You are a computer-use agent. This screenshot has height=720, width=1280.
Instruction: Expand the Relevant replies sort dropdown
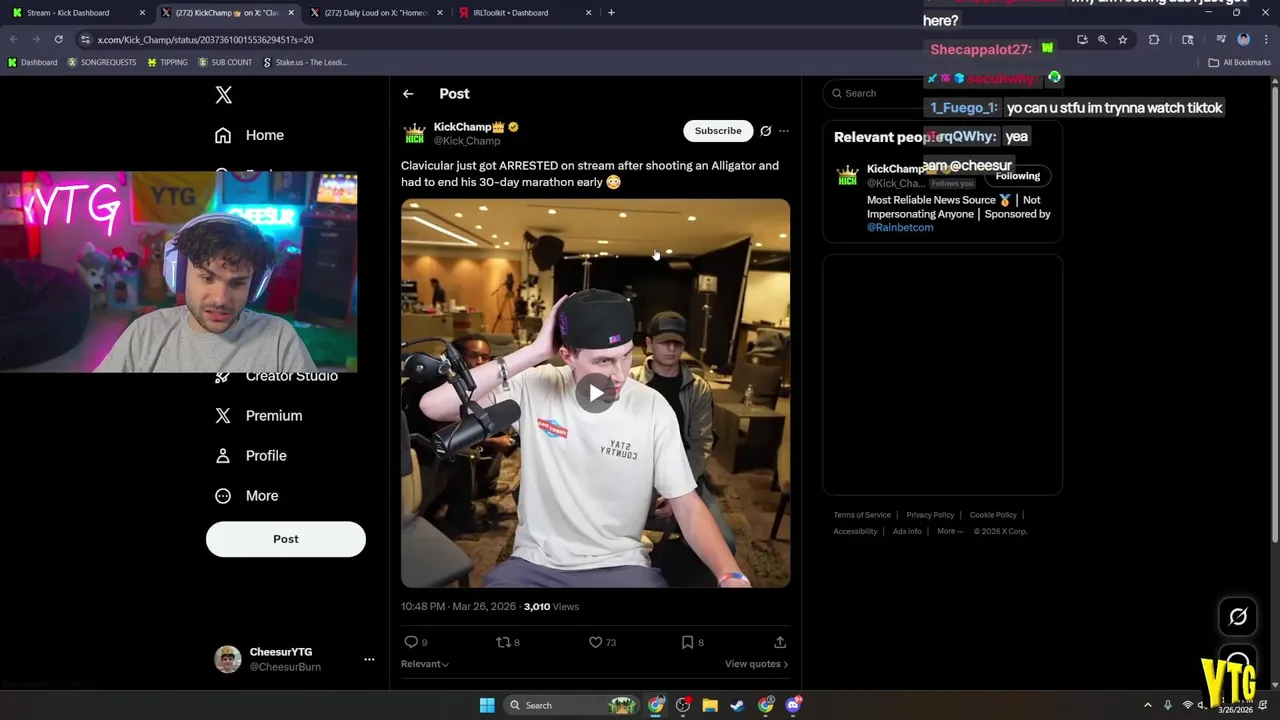425,664
